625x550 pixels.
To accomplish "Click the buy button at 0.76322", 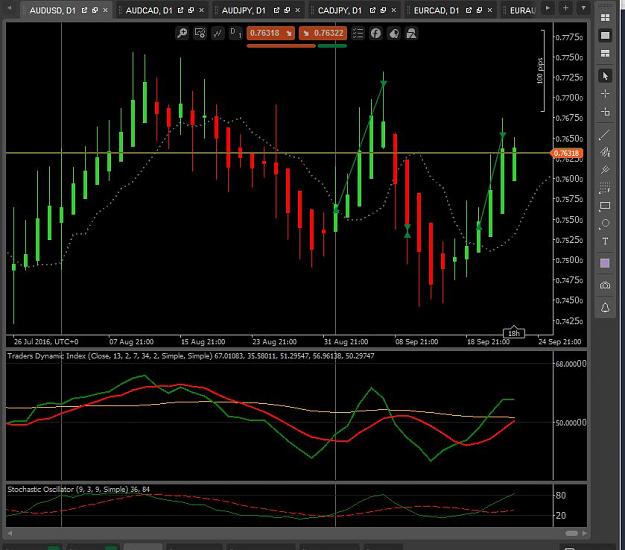I will (x=323, y=33).
